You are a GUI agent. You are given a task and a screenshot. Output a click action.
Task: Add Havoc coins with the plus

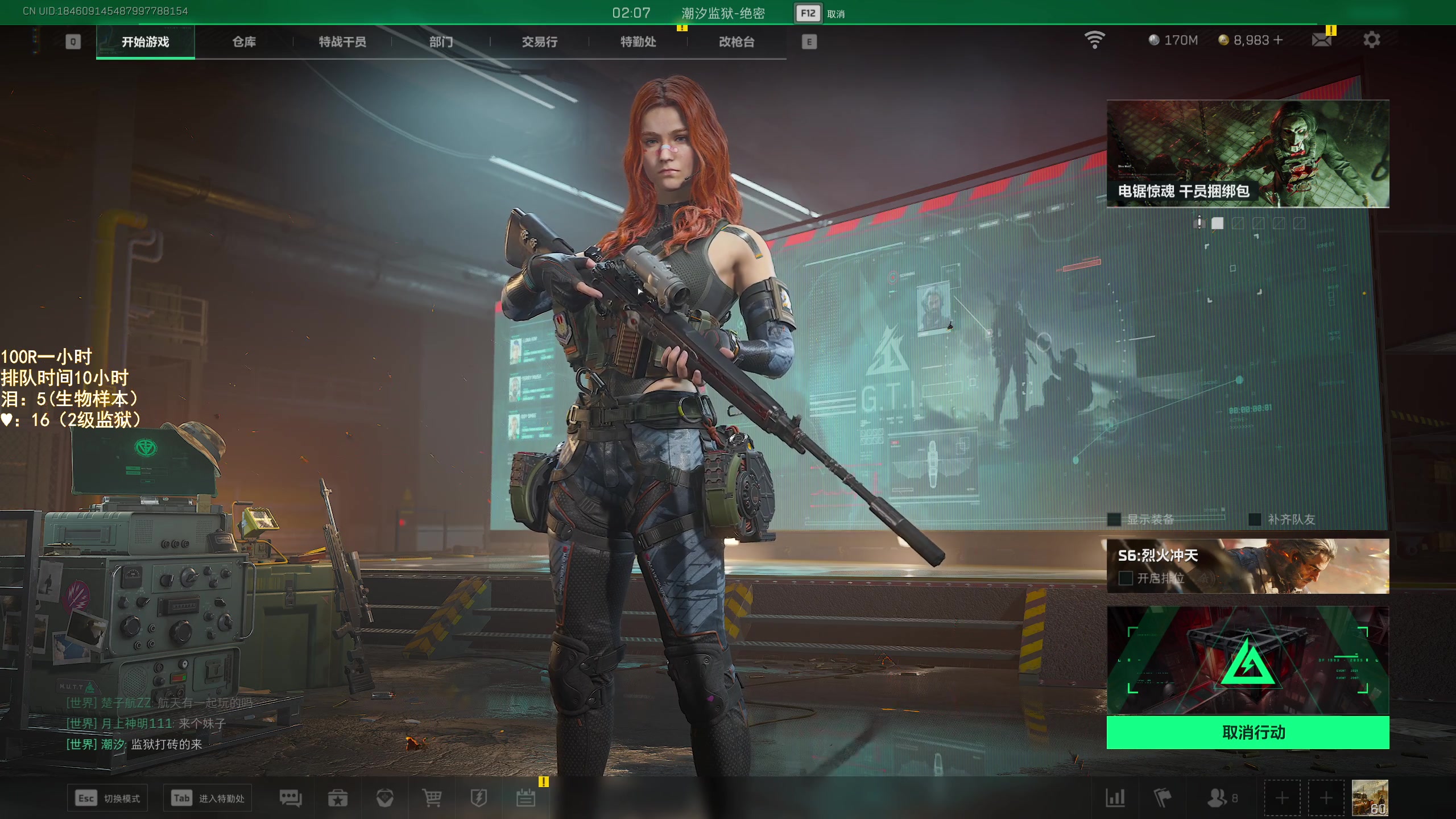tap(1279, 40)
